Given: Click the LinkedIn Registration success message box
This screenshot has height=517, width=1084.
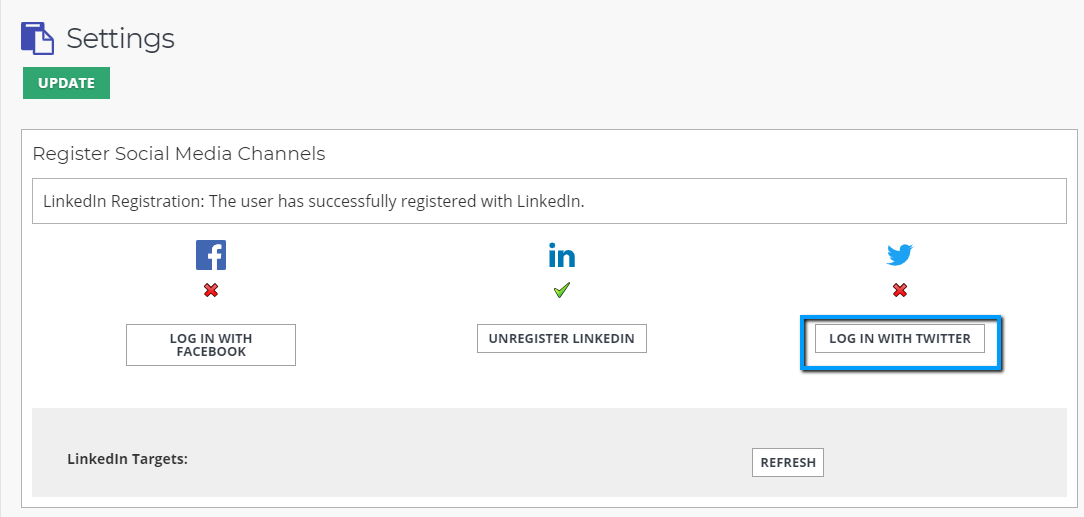Looking at the screenshot, I should click(549, 201).
